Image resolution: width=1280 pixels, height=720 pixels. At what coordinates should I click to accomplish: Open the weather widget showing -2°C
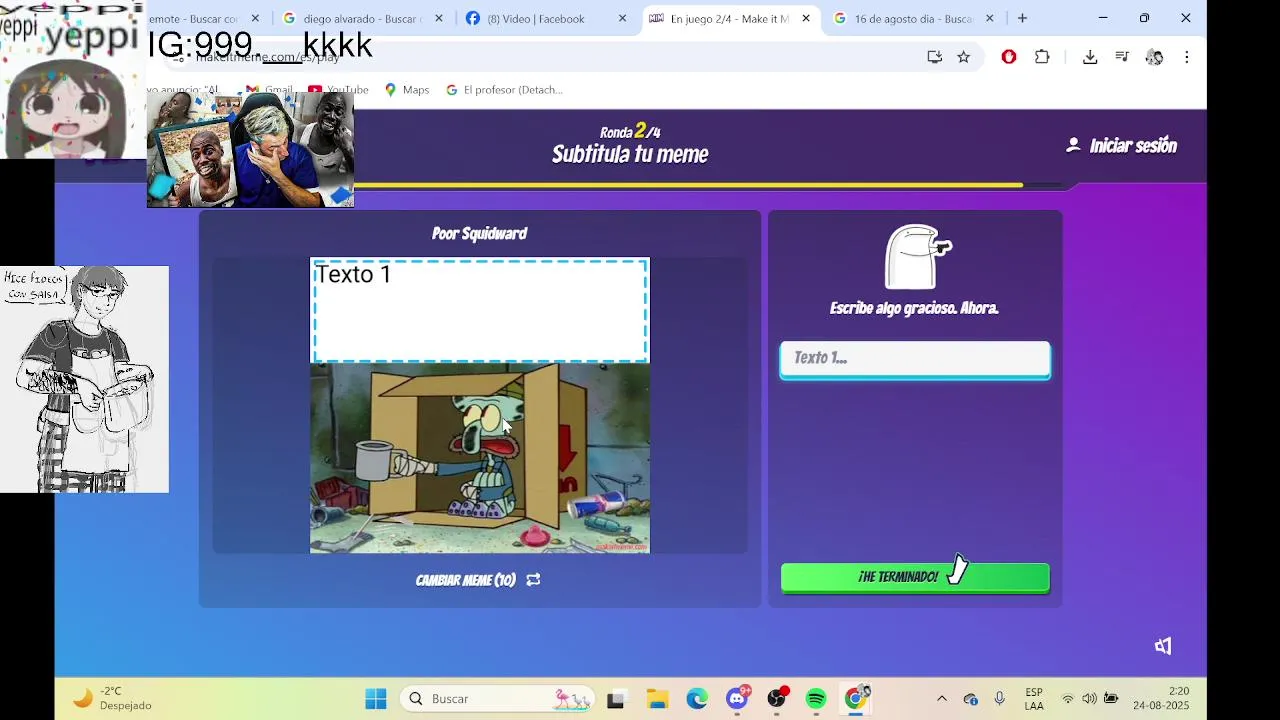click(112, 698)
